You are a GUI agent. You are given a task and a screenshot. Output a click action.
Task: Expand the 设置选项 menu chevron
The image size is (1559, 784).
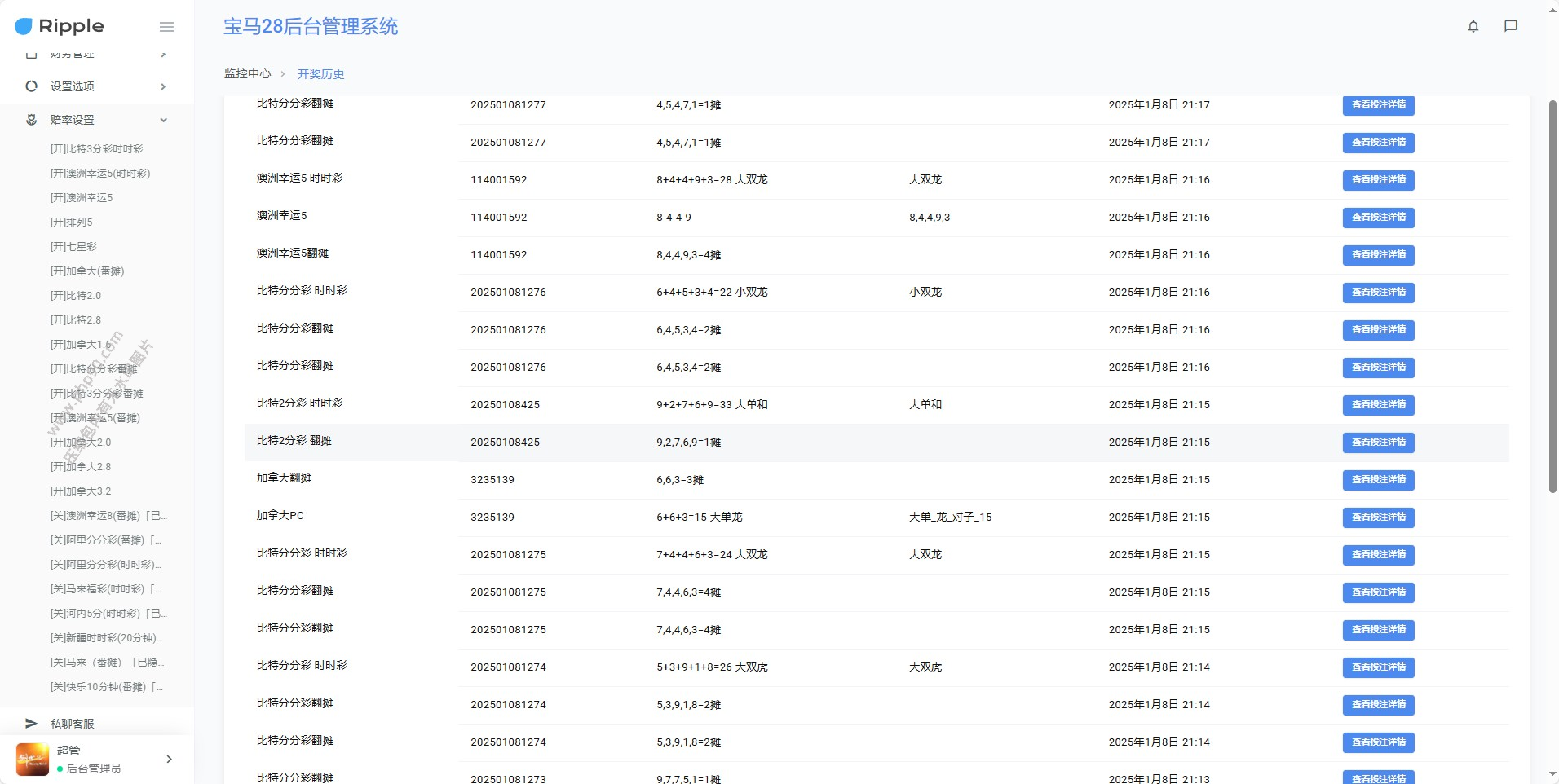click(x=163, y=86)
